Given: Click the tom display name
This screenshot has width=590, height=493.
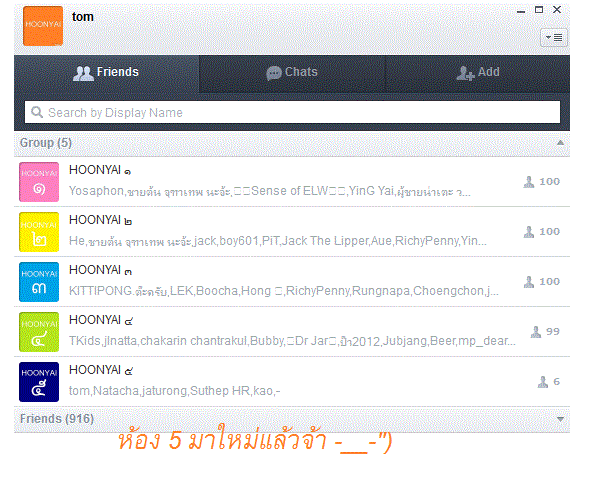Looking at the screenshot, I should [83, 17].
